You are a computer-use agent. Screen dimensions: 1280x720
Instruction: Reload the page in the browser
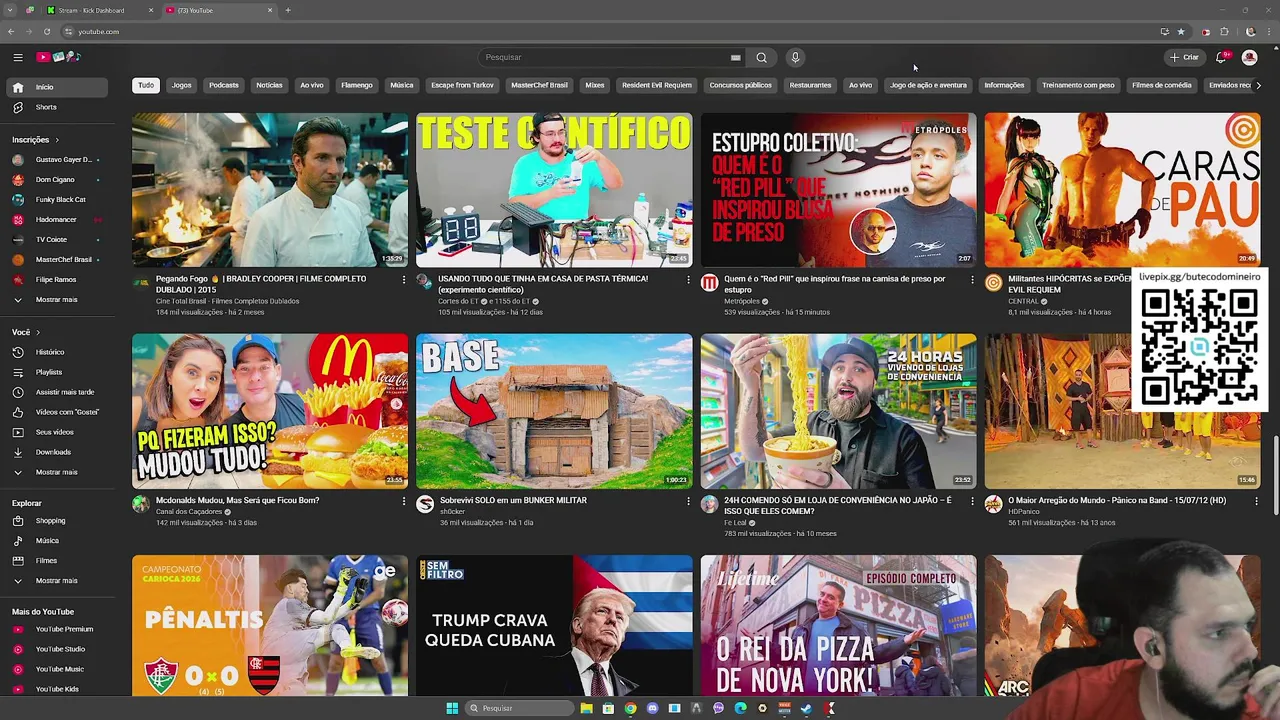tap(46, 31)
